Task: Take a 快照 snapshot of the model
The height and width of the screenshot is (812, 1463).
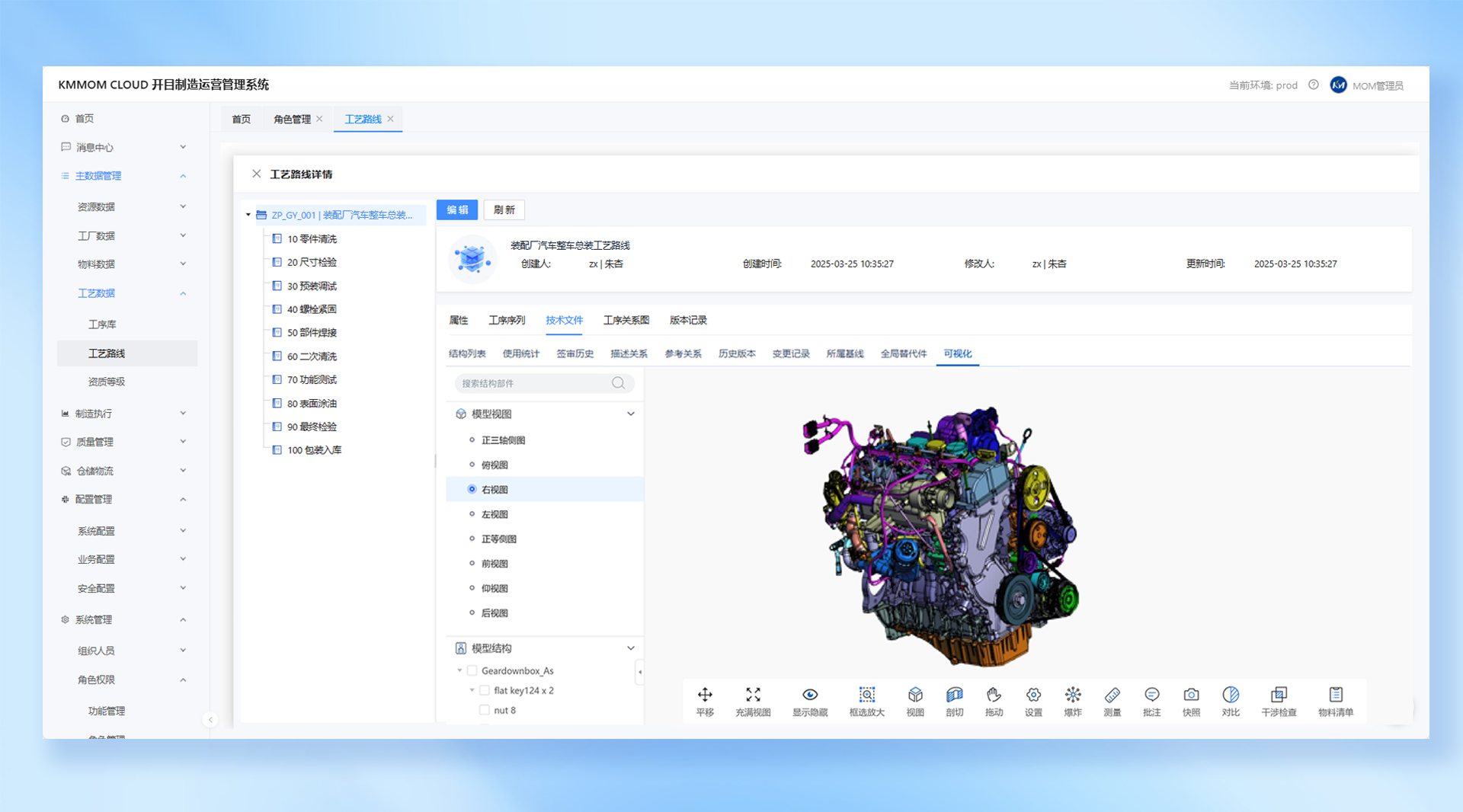Action: pos(1191,695)
